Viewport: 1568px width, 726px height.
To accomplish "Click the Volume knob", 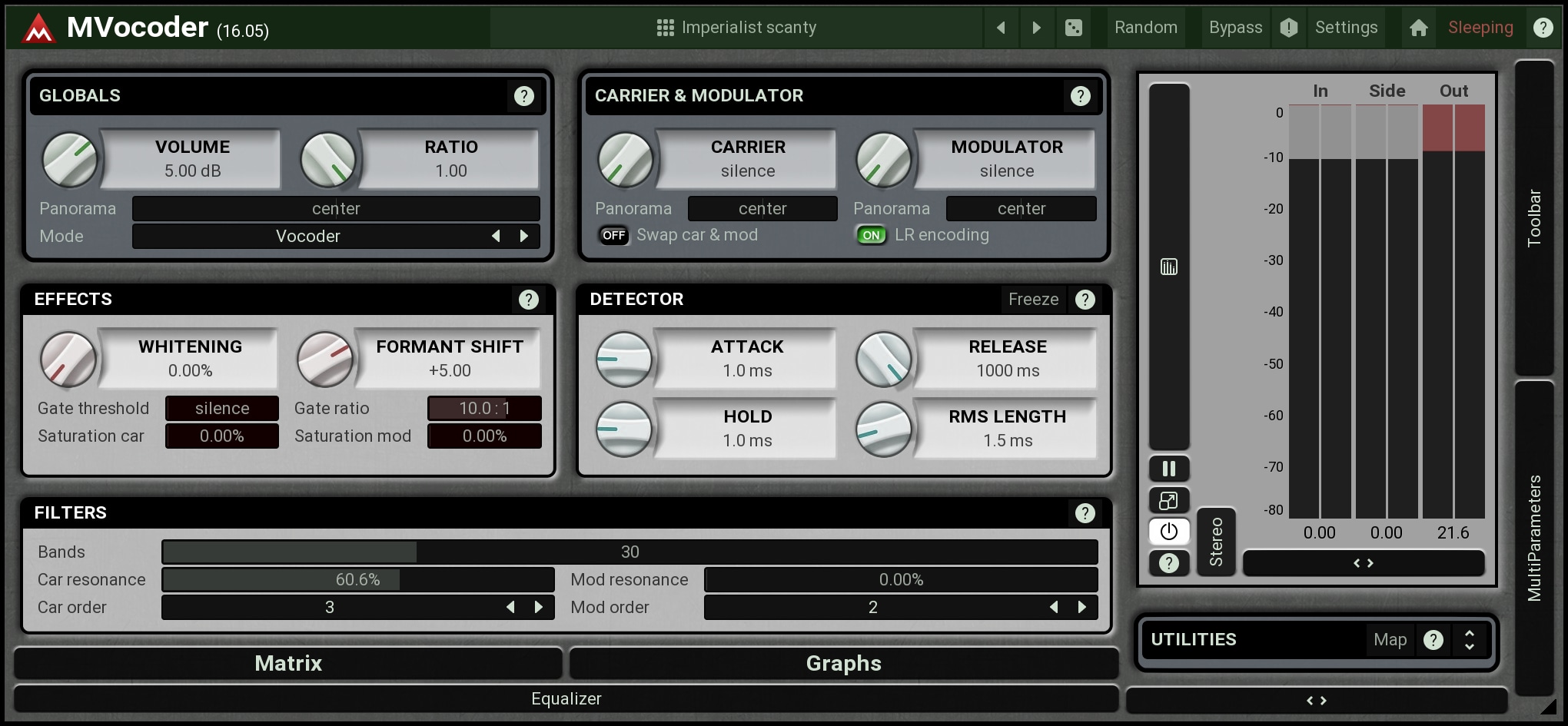I will tap(70, 160).
